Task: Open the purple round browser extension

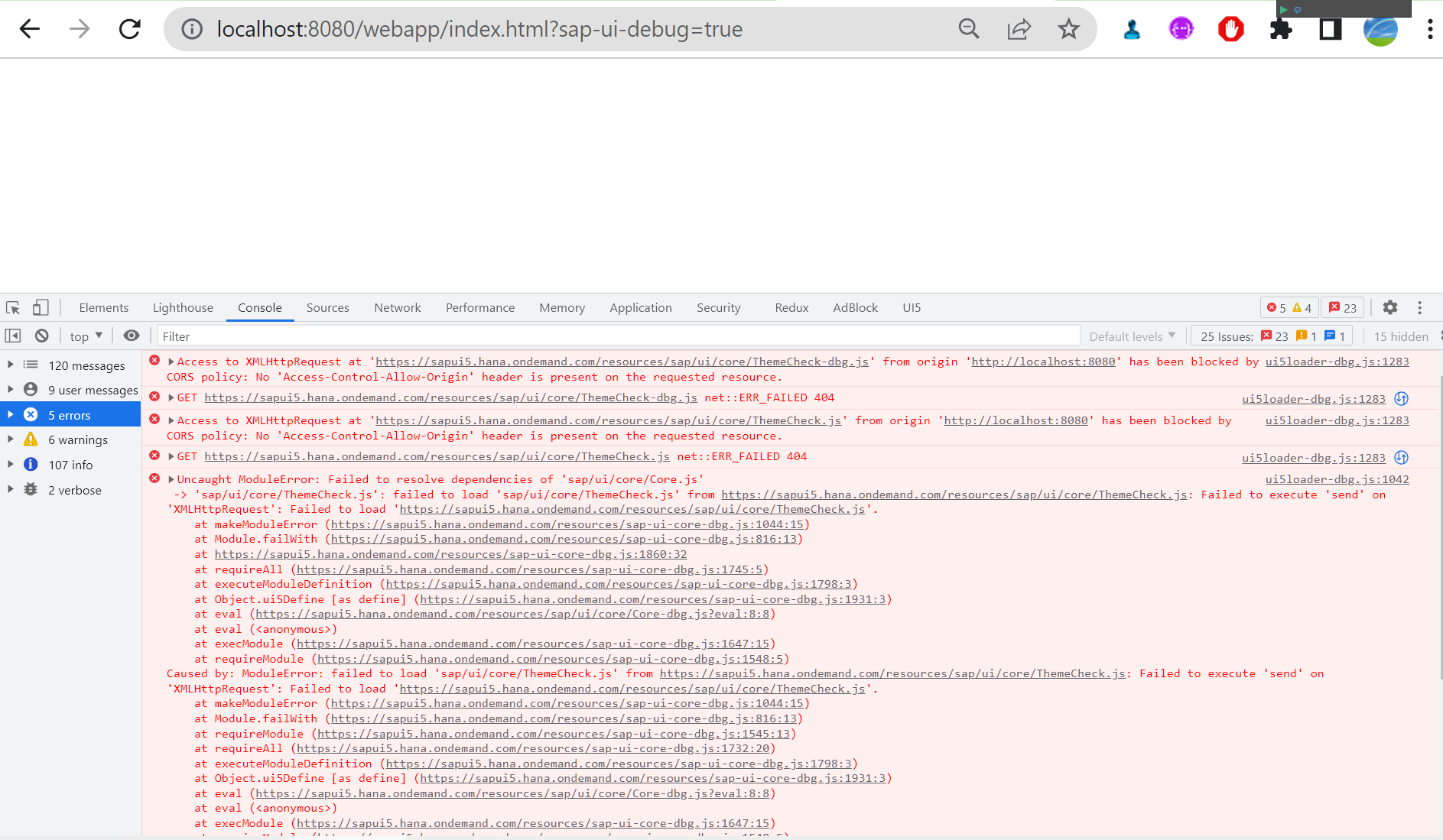Action: [x=1181, y=29]
